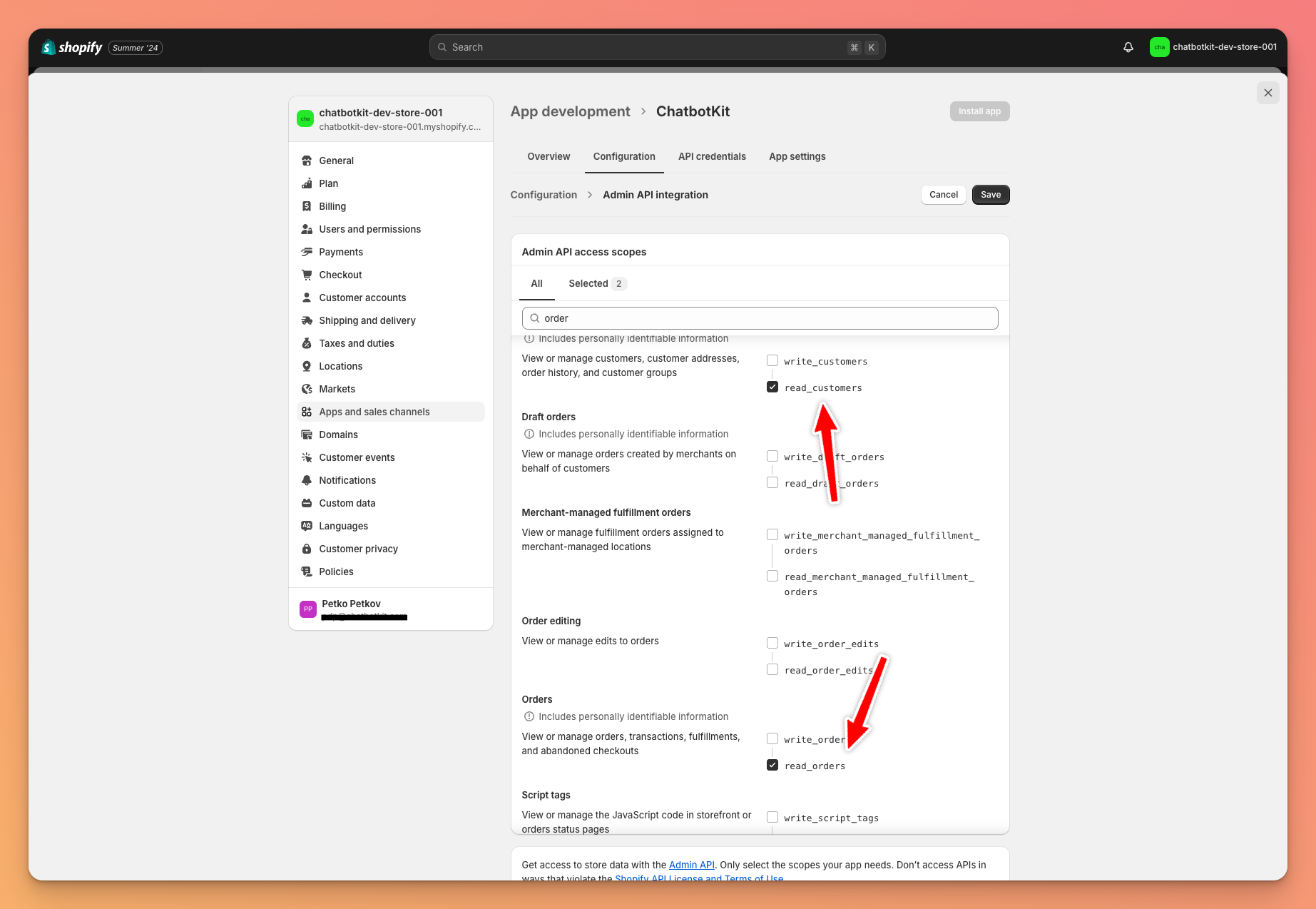
Task: Go to App development breadcrumb
Action: pyautogui.click(x=570, y=111)
